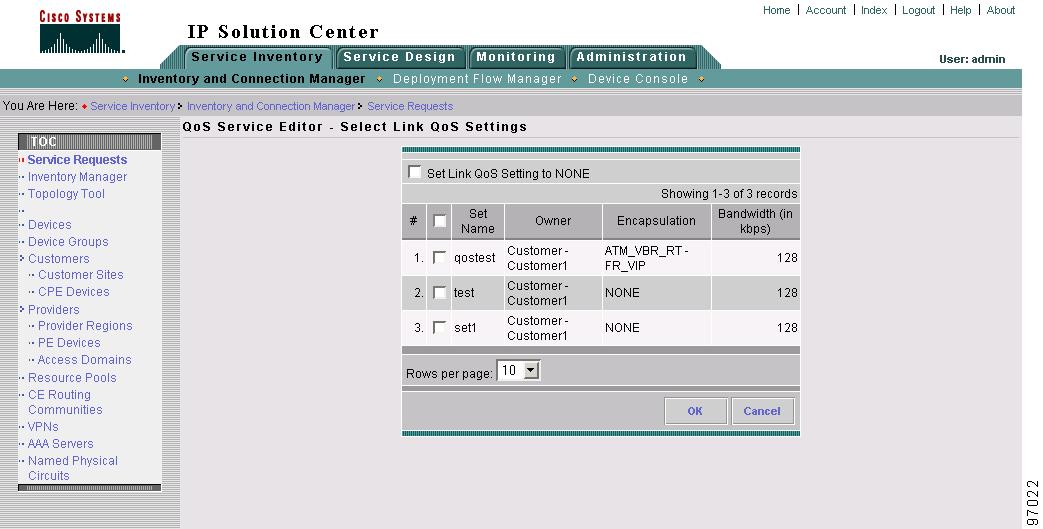
Task: Open CPE Devices in TOC
Action: point(73,291)
